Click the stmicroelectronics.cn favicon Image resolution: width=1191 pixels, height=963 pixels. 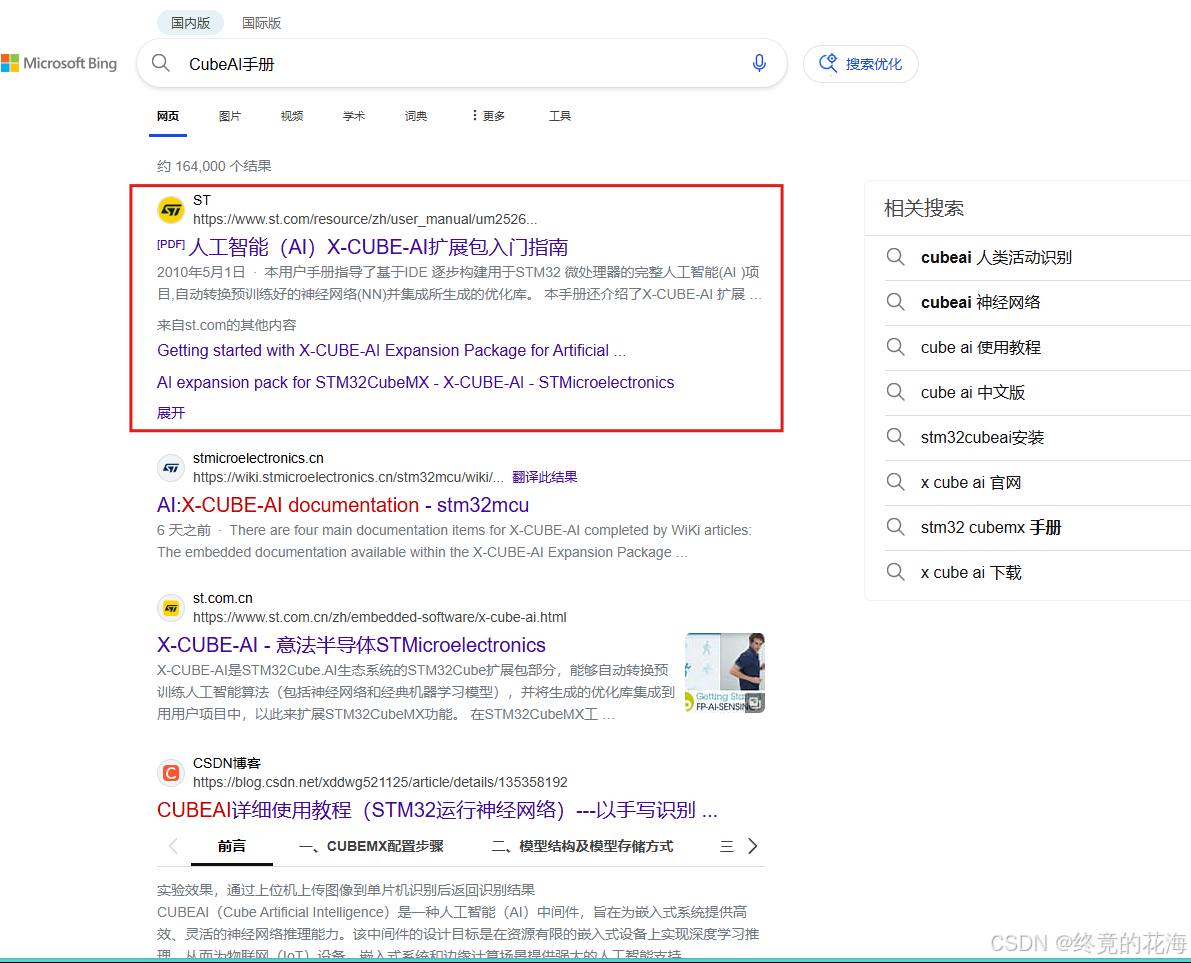pyautogui.click(x=171, y=468)
